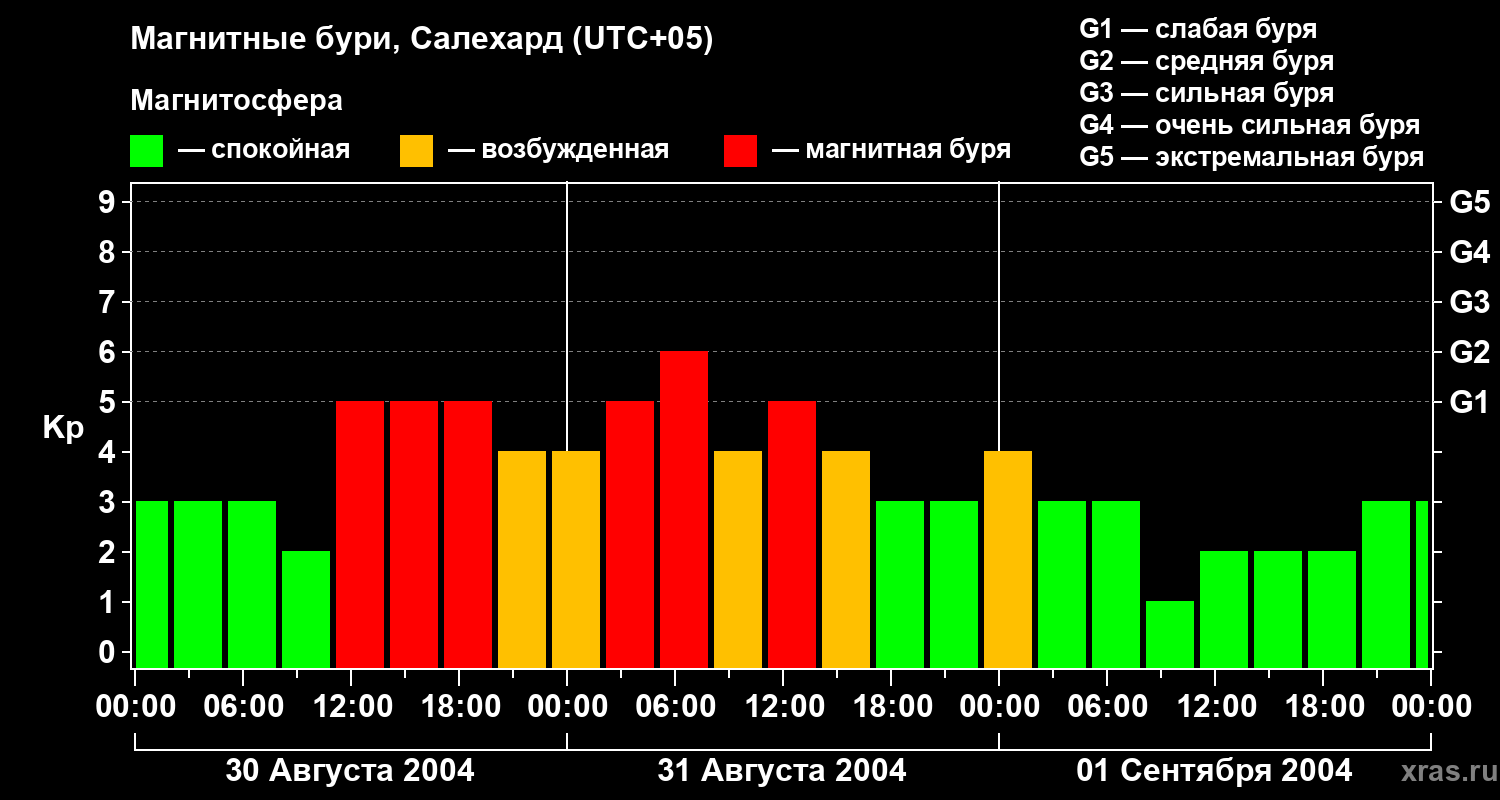The image size is (1500, 800).
Task: Click the 'Магнитосфера' heading
Action: pos(236,101)
